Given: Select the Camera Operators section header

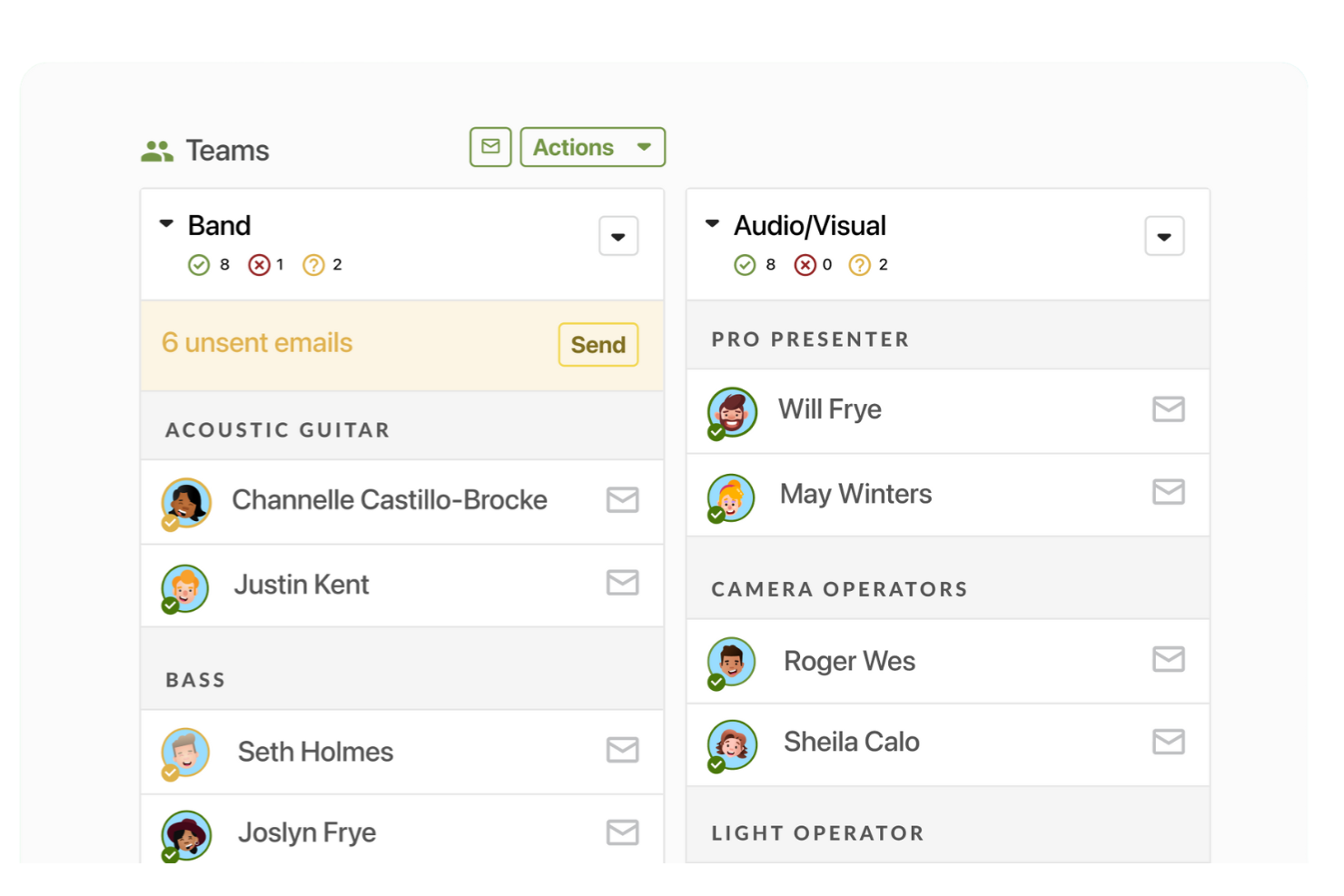Looking at the screenshot, I should tap(839, 588).
